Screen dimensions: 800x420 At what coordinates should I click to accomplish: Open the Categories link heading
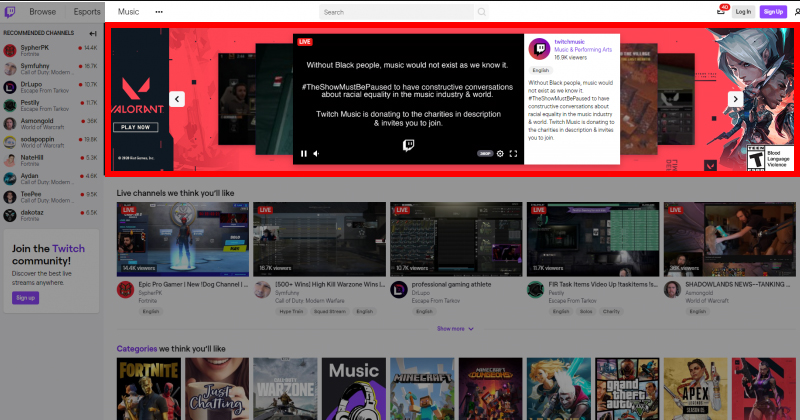coord(137,349)
